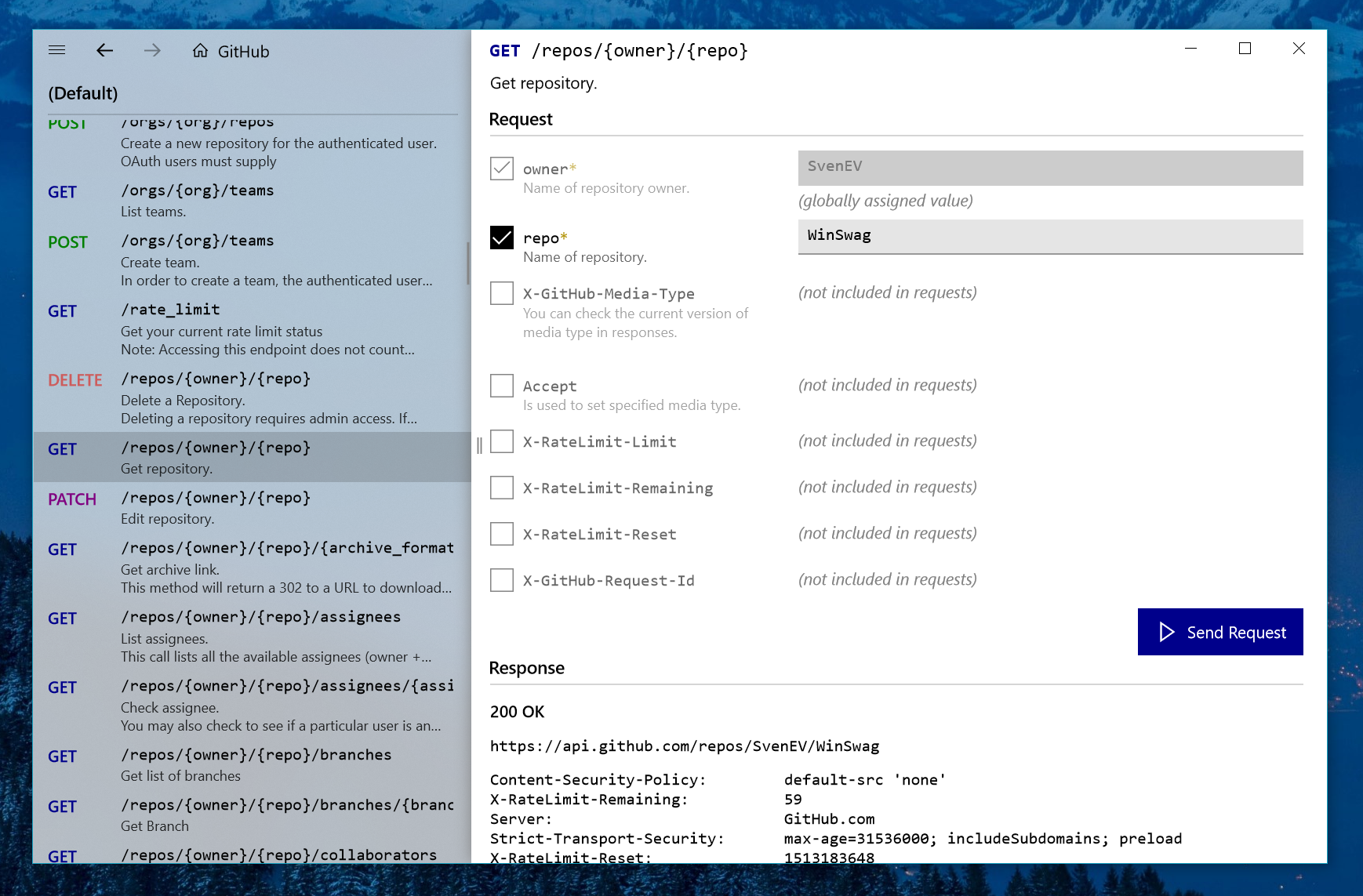Tick the X-RateLimit-Reset checkbox
This screenshot has width=1363, height=896.
502,534
